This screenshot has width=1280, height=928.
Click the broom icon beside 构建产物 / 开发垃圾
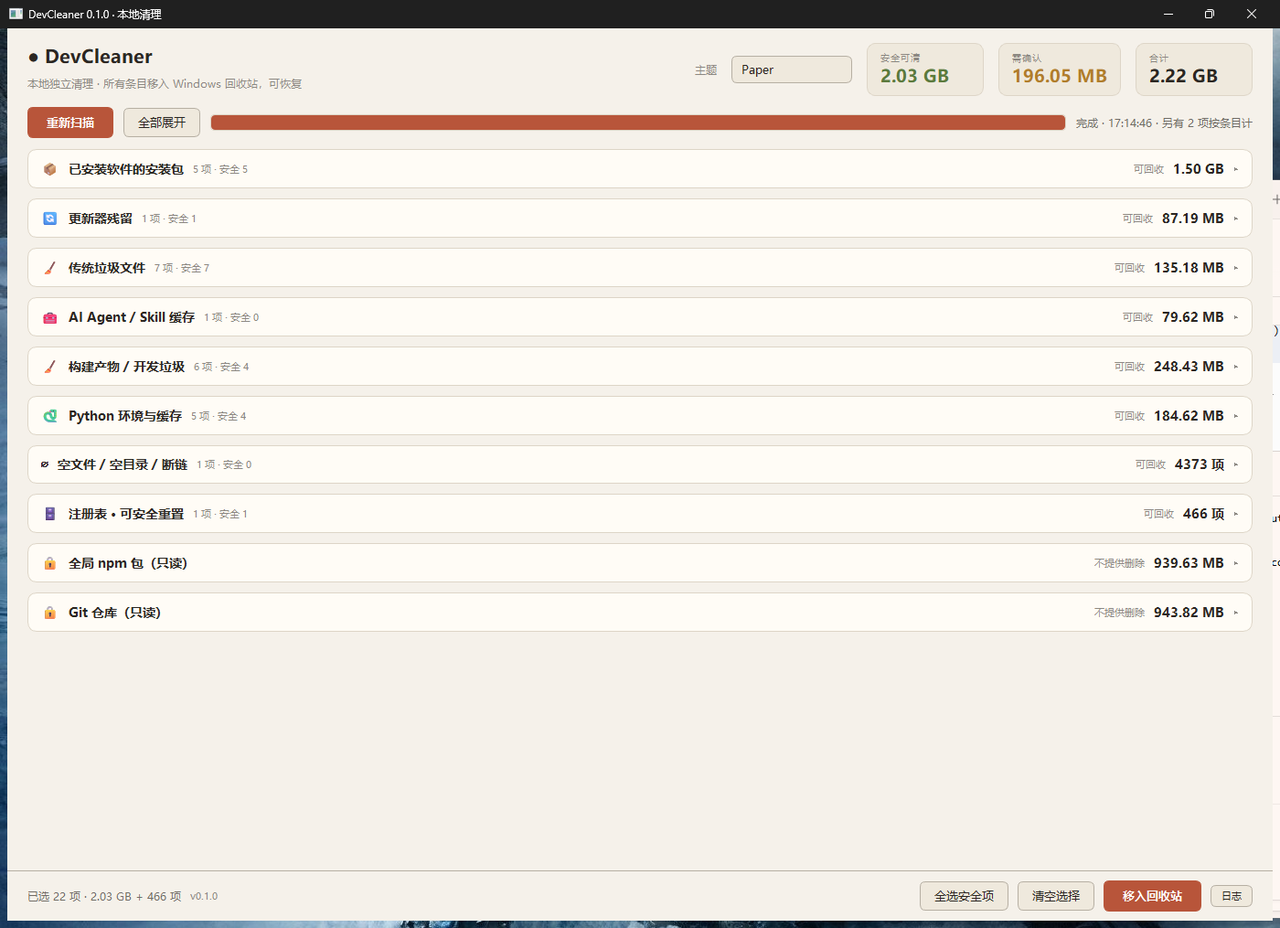(50, 366)
